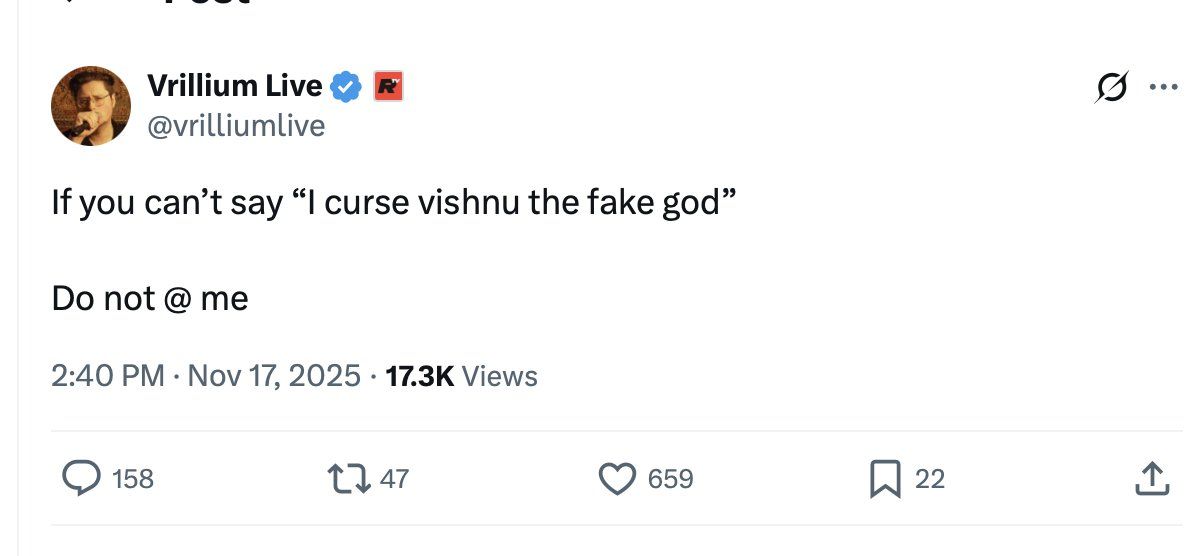This screenshot has width=1200, height=556.
Task: Click the 22 bookmarks count
Action: click(x=929, y=479)
